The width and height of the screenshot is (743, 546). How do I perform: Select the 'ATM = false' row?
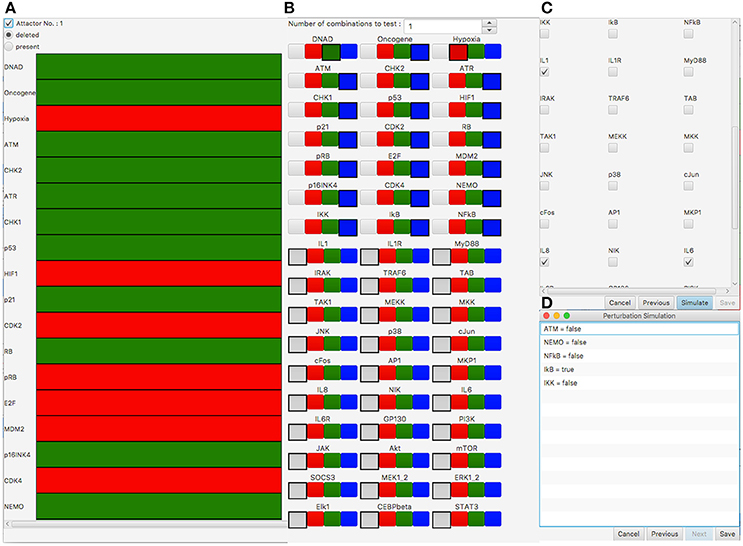tap(639, 328)
